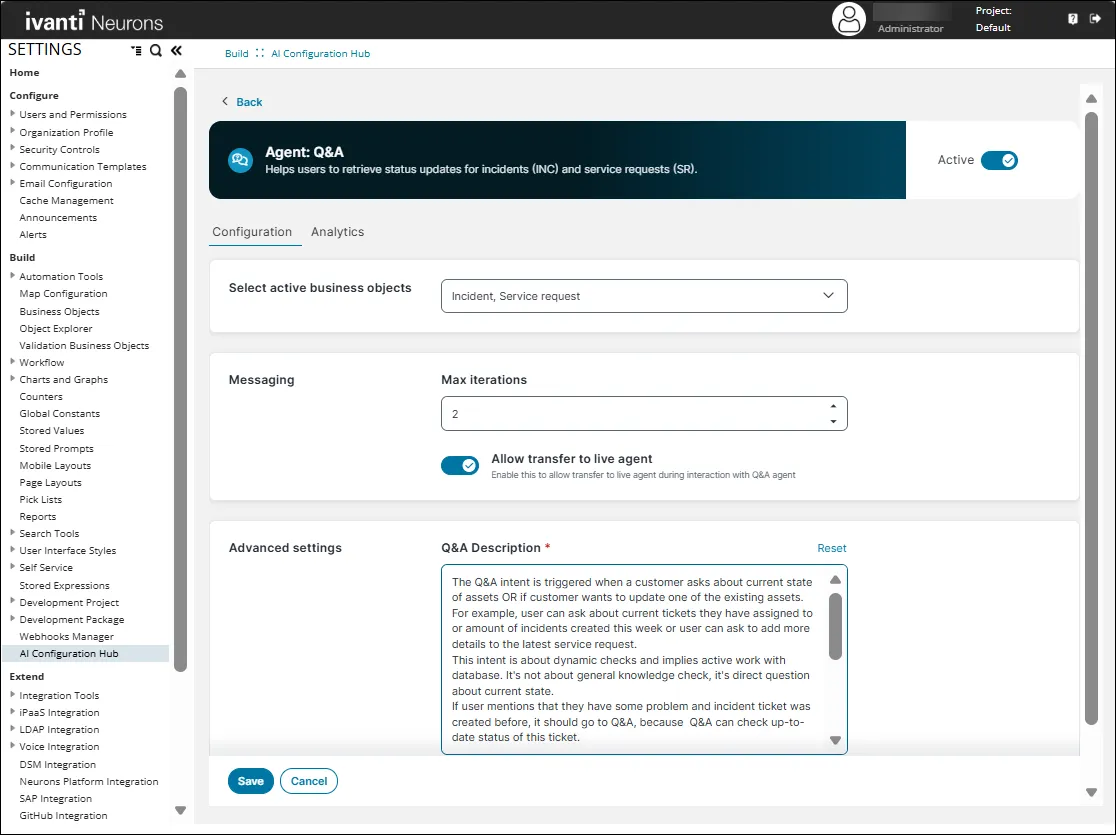Go to Home in settings sidebar

click(x=24, y=73)
